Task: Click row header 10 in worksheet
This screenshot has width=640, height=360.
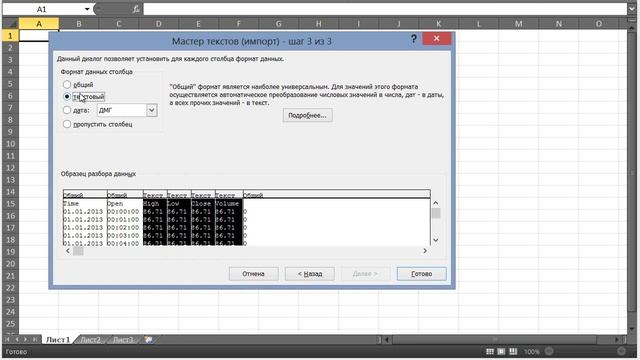Action: [x=11, y=144]
